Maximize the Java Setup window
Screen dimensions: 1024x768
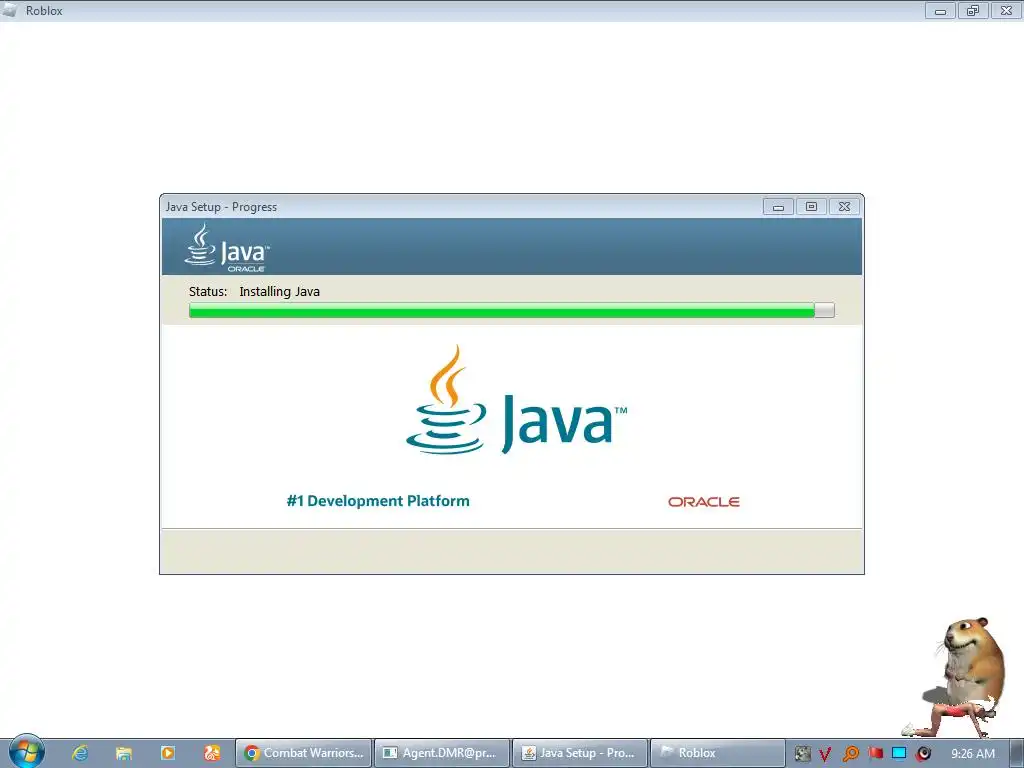[811, 207]
